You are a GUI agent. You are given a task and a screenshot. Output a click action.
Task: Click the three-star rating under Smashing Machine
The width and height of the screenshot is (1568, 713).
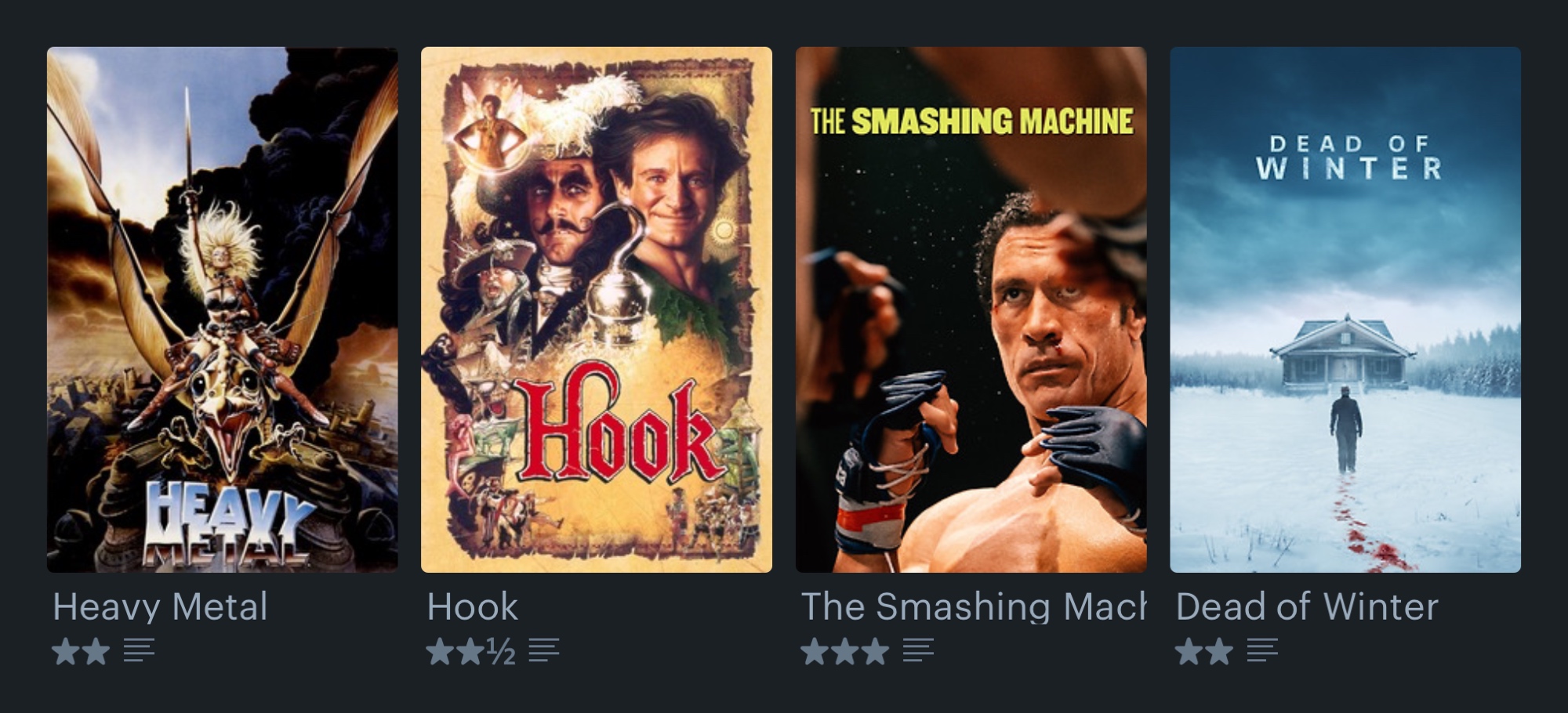[x=845, y=651]
